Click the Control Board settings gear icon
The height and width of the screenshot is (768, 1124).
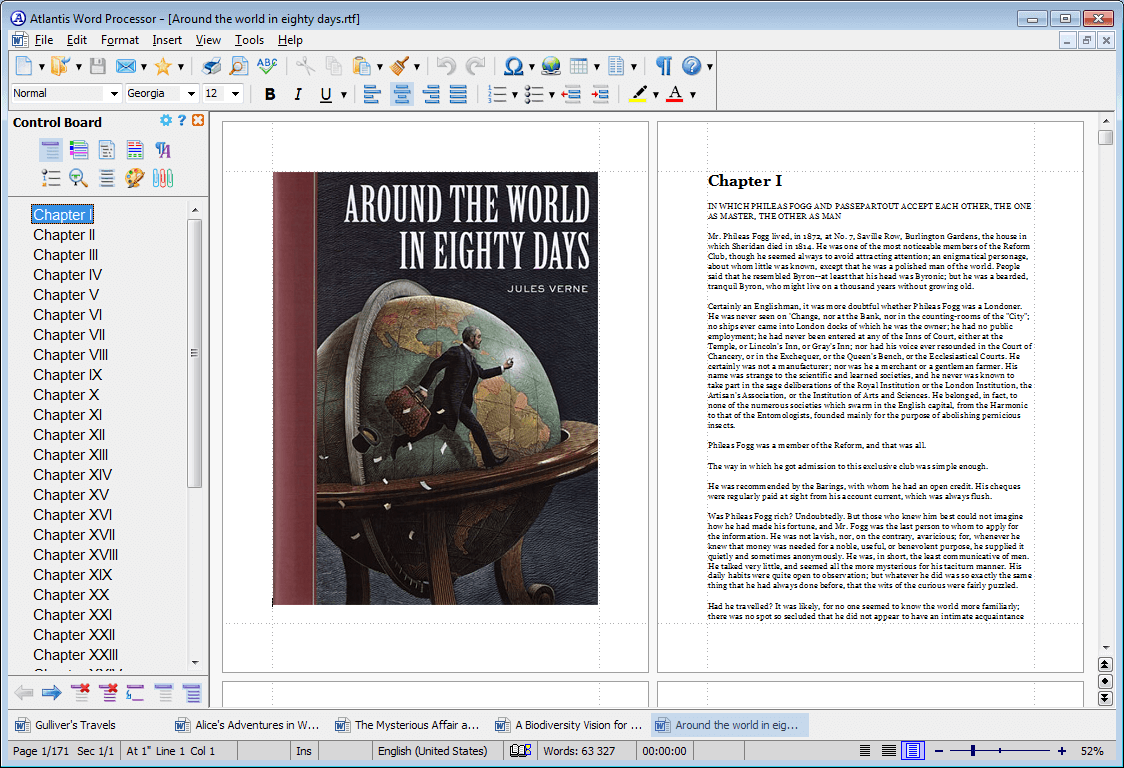coord(166,120)
